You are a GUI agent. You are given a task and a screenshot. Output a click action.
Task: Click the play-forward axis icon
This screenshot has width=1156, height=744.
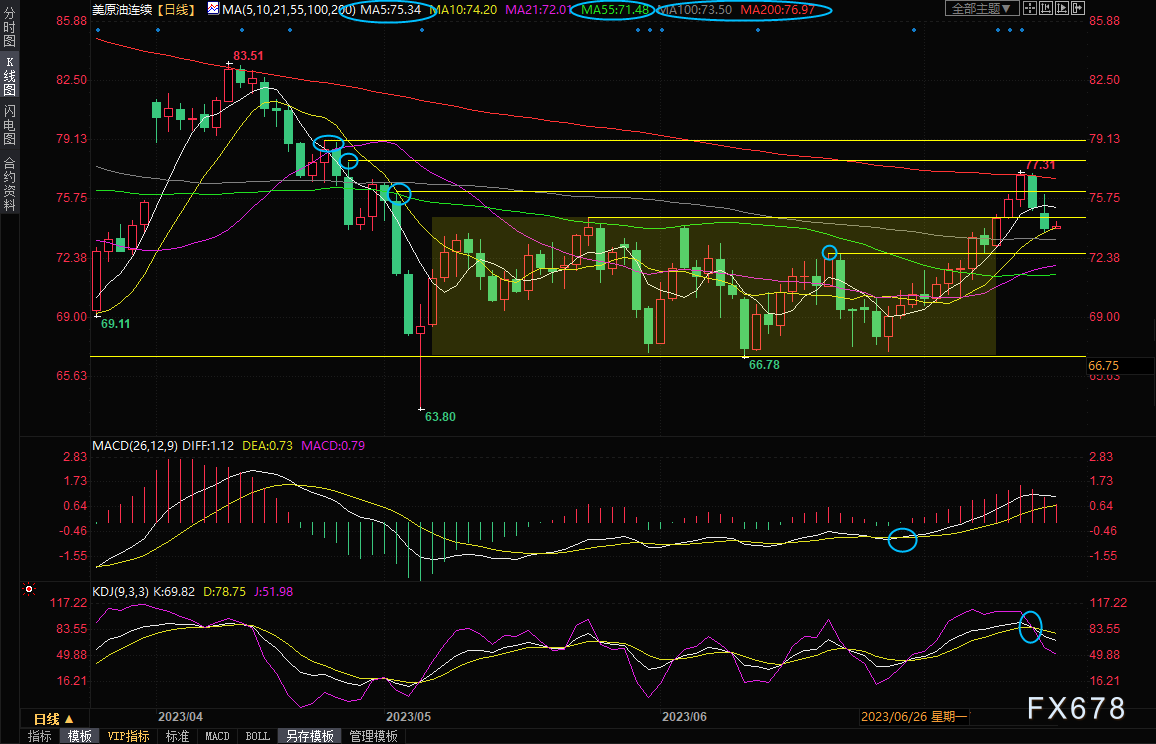tap(1062, 8)
